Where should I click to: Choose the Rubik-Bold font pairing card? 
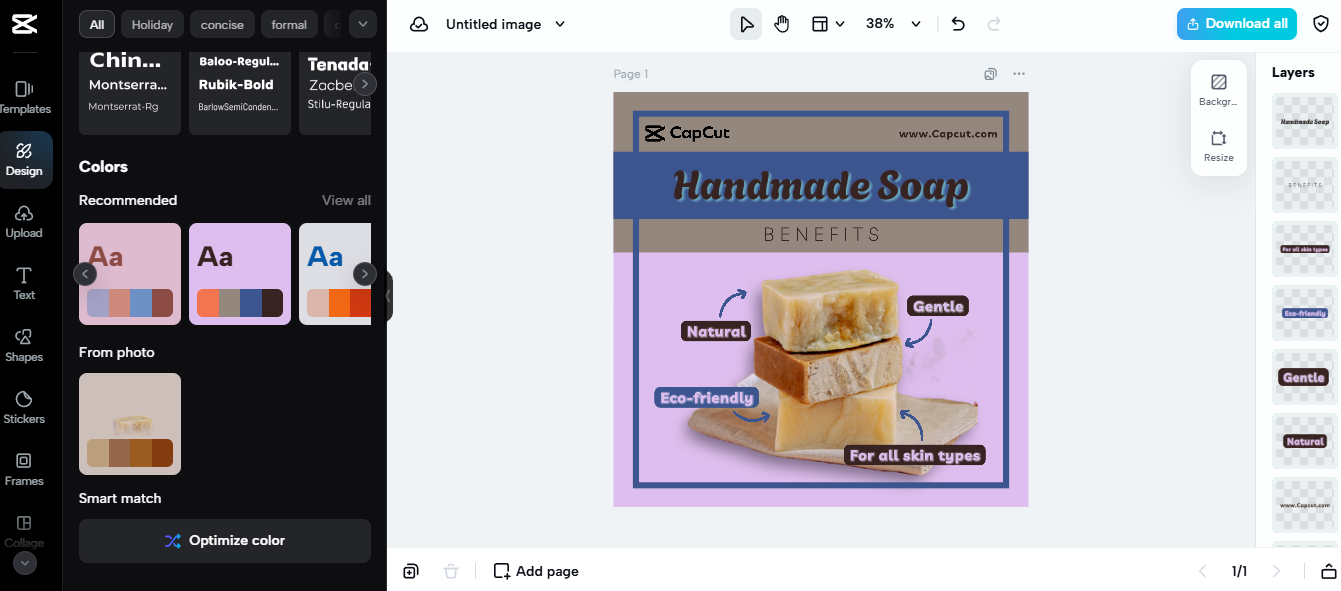240,93
